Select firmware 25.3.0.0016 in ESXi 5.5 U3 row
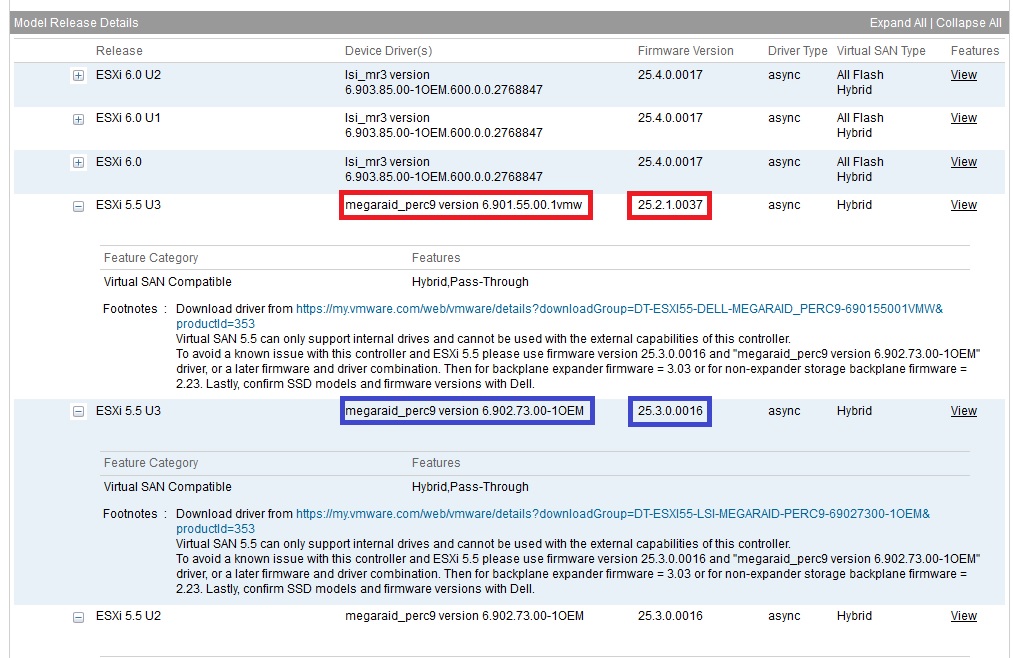This screenshot has width=1013, height=658. (670, 411)
